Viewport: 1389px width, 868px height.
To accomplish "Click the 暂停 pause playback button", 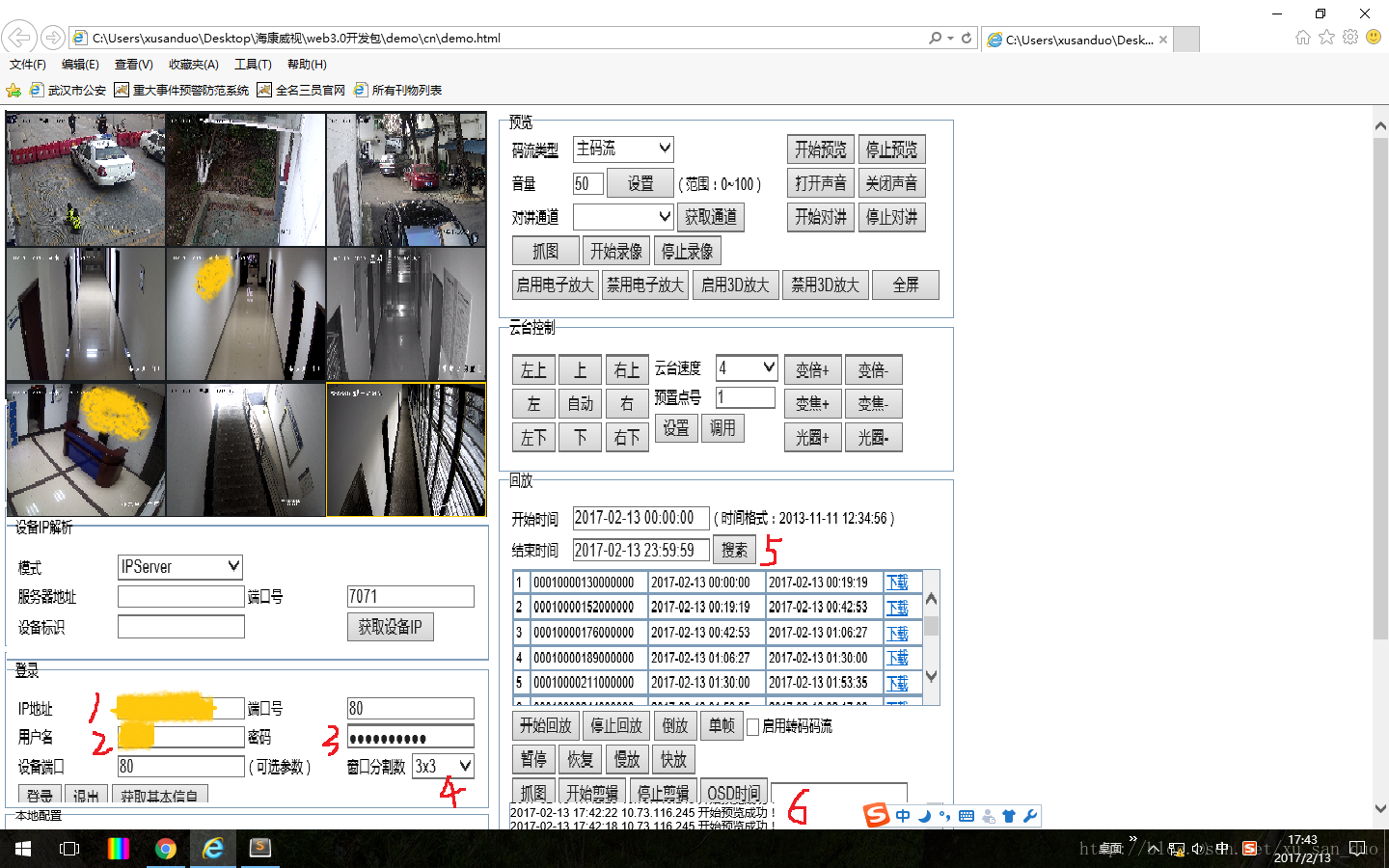I will (x=533, y=759).
